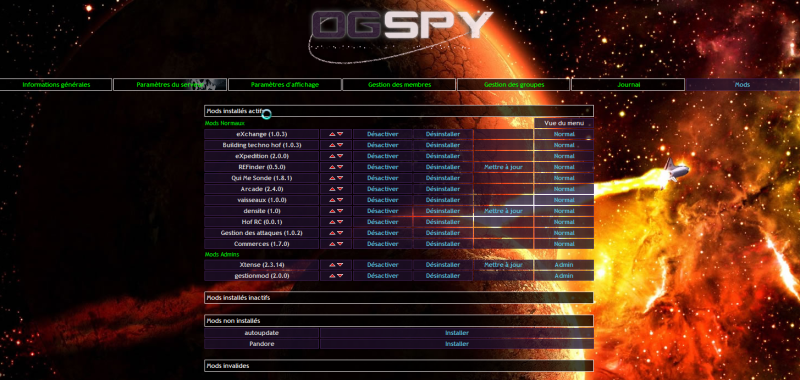800x380 pixels.
Task: Move eXchange mod up with red arrow
Action: 332,135
